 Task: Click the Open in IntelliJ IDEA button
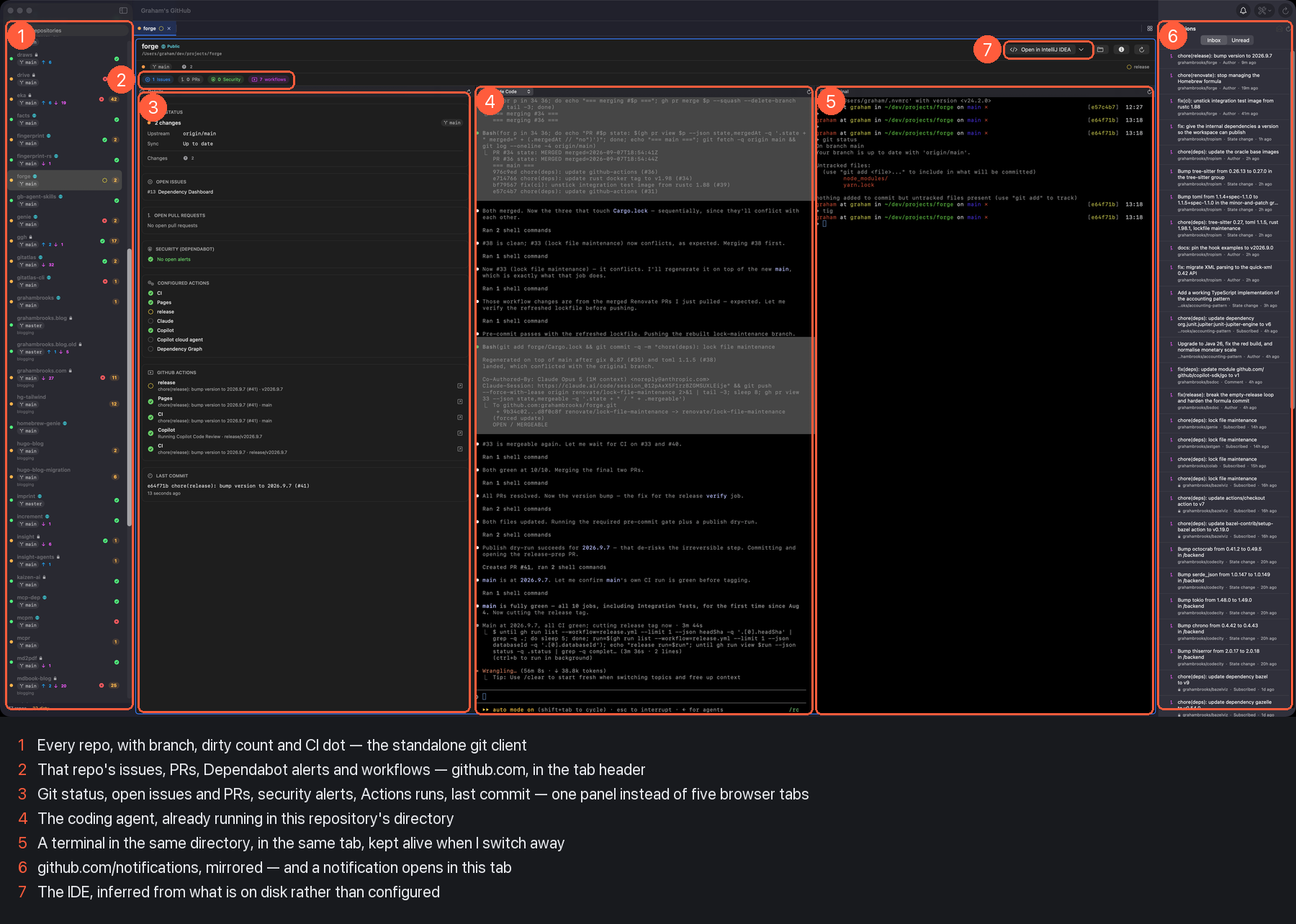pos(1040,50)
